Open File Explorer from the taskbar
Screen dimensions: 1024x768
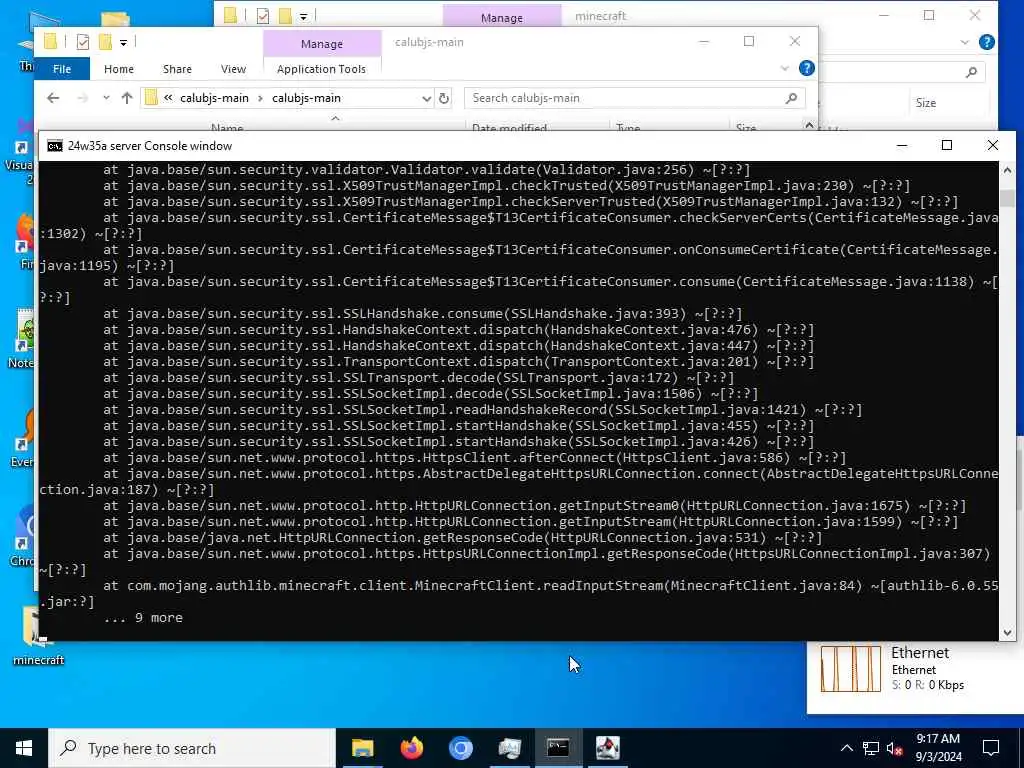[362, 748]
